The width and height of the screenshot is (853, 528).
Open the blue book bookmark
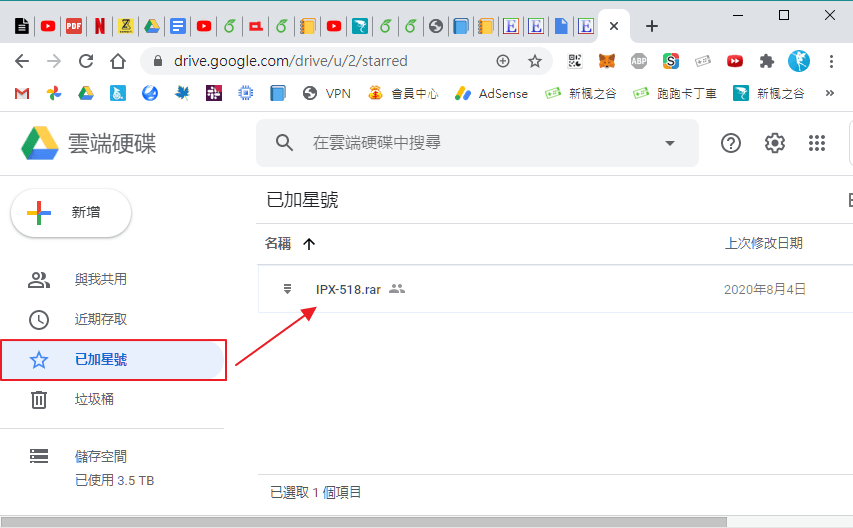[277, 94]
